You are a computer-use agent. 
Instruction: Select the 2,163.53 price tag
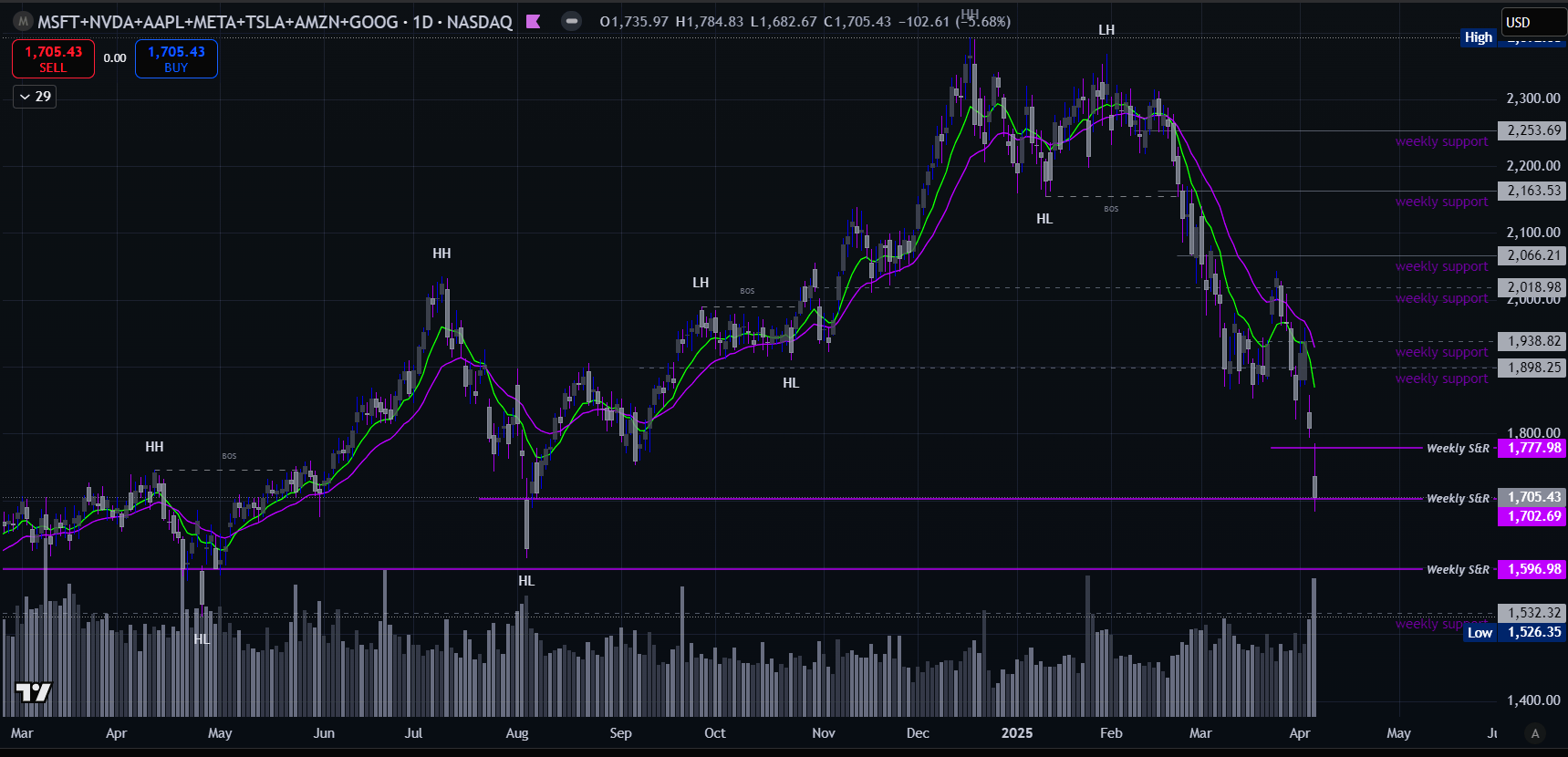click(1532, 191)
